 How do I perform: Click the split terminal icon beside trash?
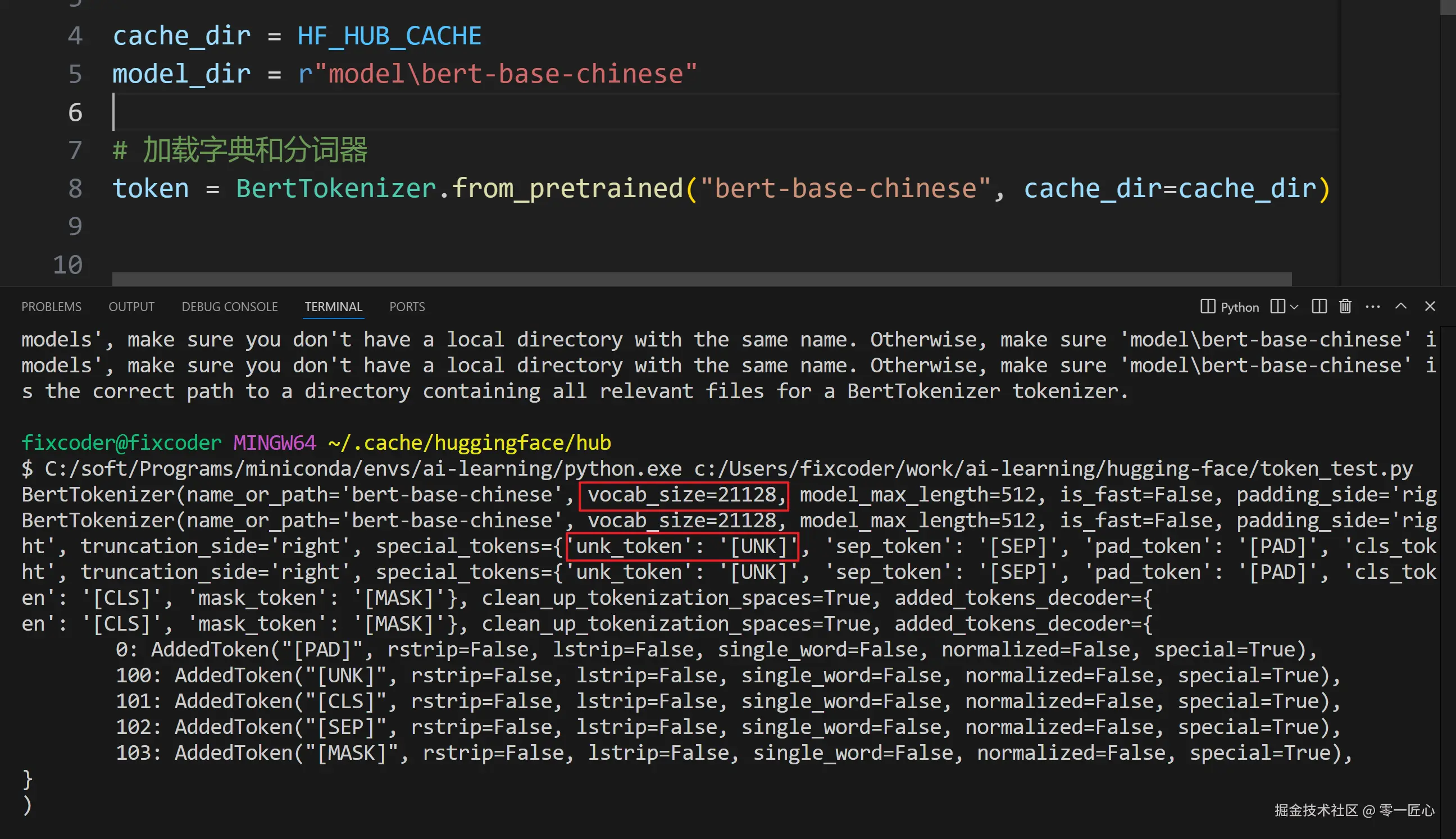point(1319,306)
